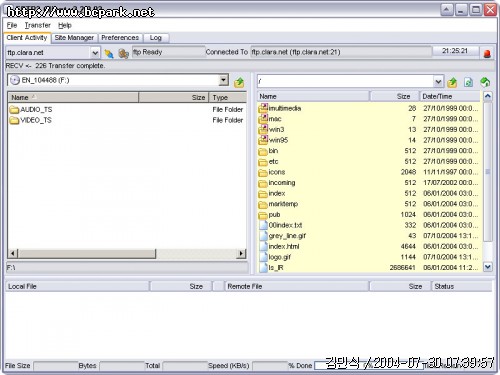500x375 pixels.
Task: Refresh the remote directory listing
Action: (x=468, y=82)
